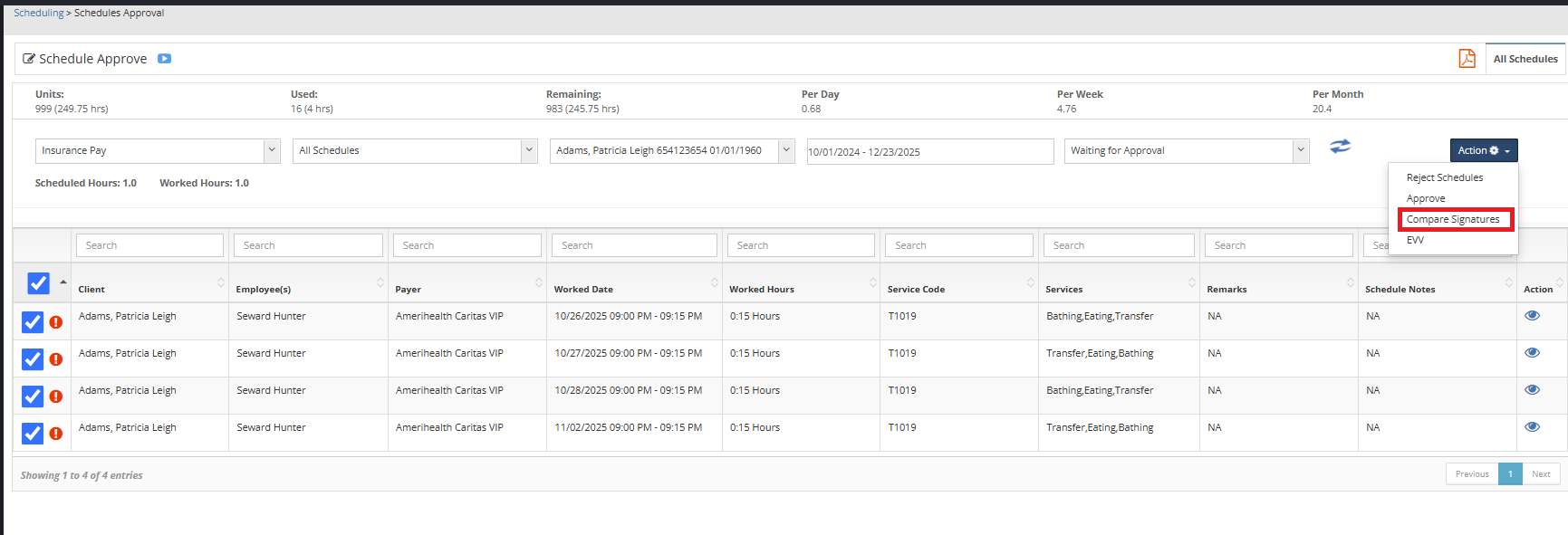Screen dimensions: 1568x535
Task: Expand the Waiting for Approval status dropdown
Action: click(1187, 151)
